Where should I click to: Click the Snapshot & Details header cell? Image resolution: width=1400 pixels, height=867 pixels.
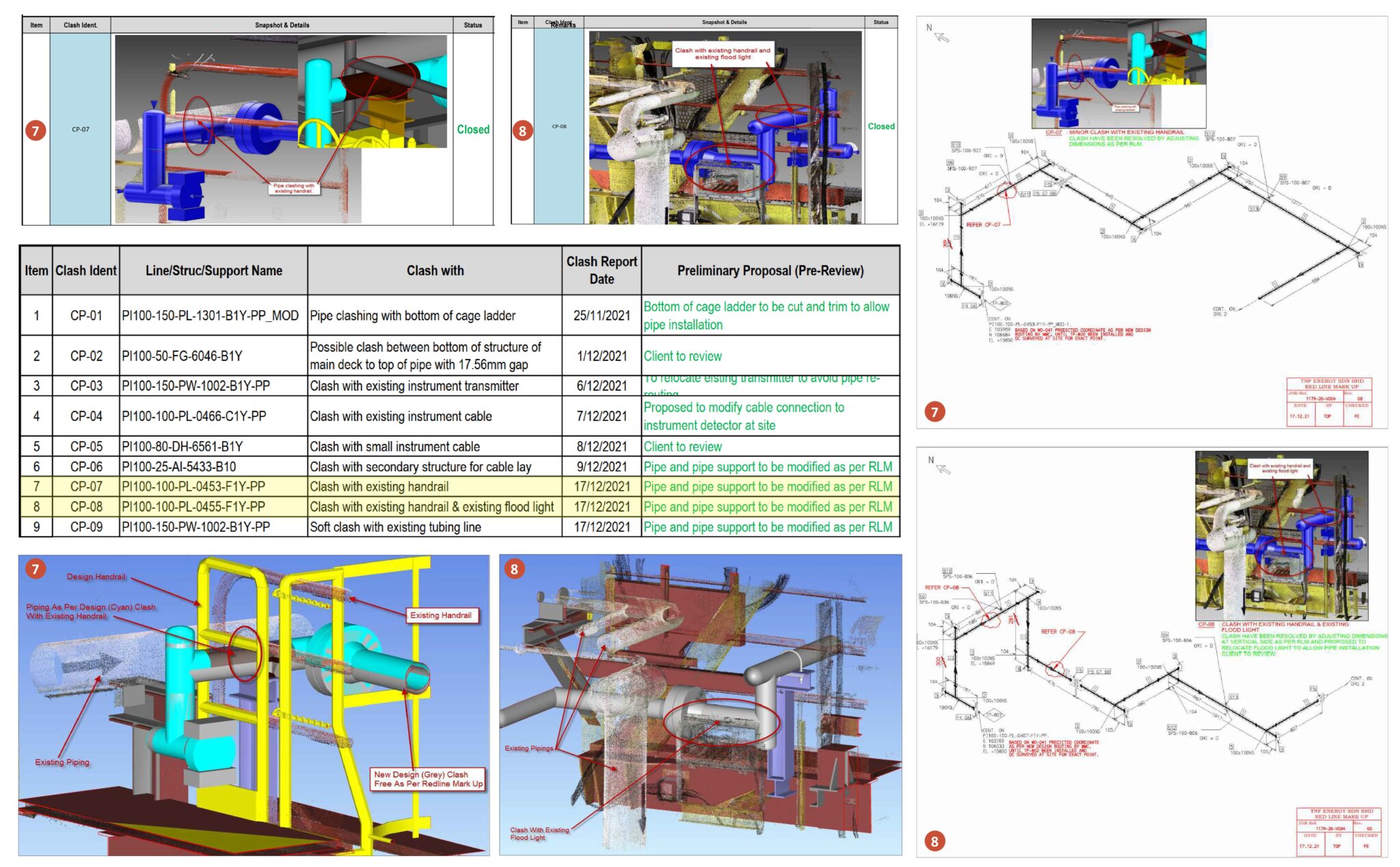(283, 25)
